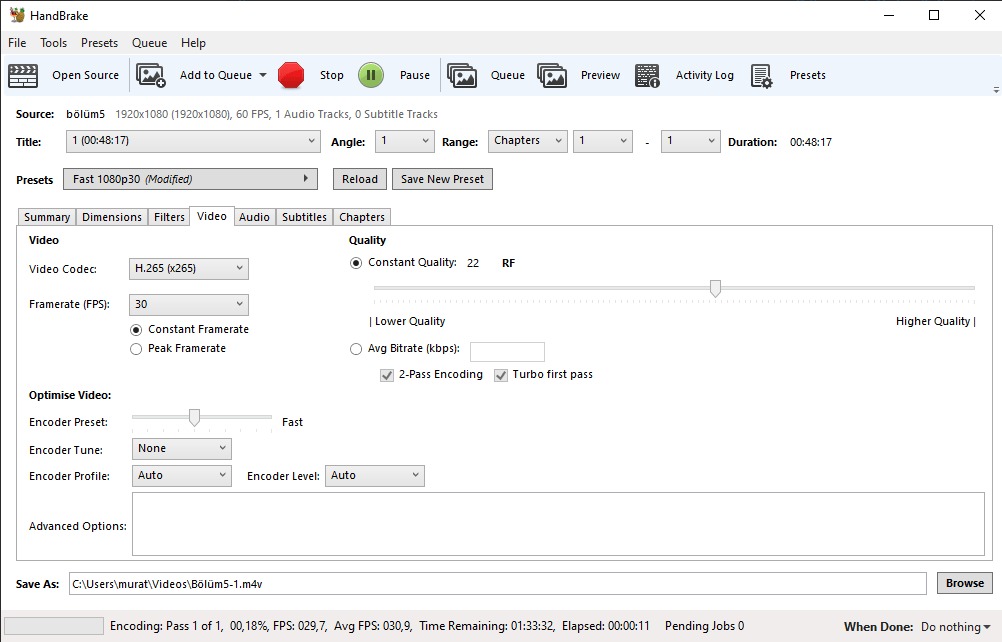Switch to the Summary tab

pyautogui.click(x=47, y=217)
